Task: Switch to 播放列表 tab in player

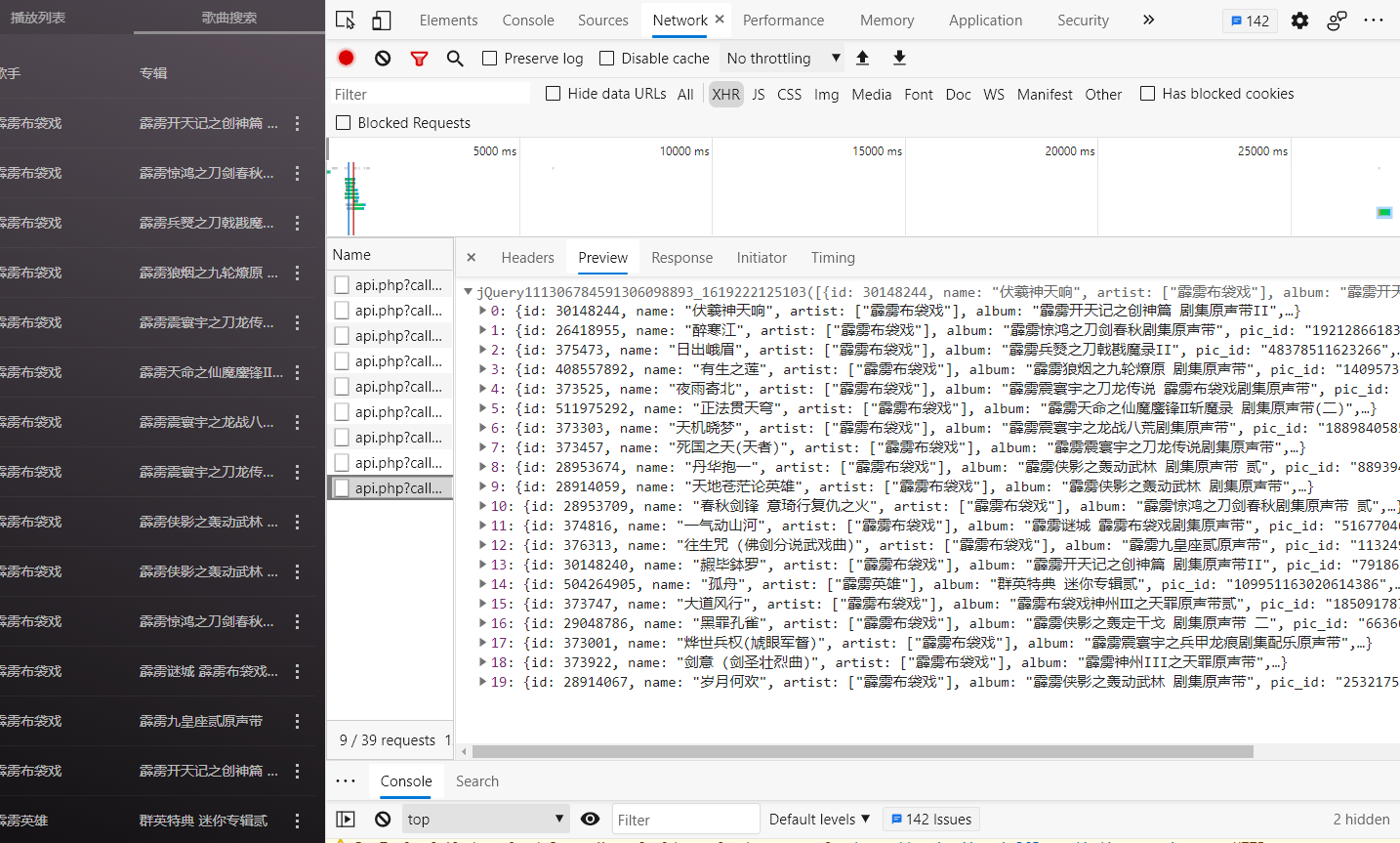Action: 38,18
